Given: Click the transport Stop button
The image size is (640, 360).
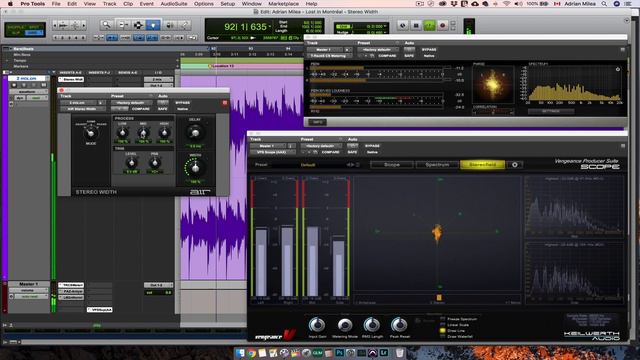Looking at the screenshot, I should pyautogui.click(x=416, y=26).
